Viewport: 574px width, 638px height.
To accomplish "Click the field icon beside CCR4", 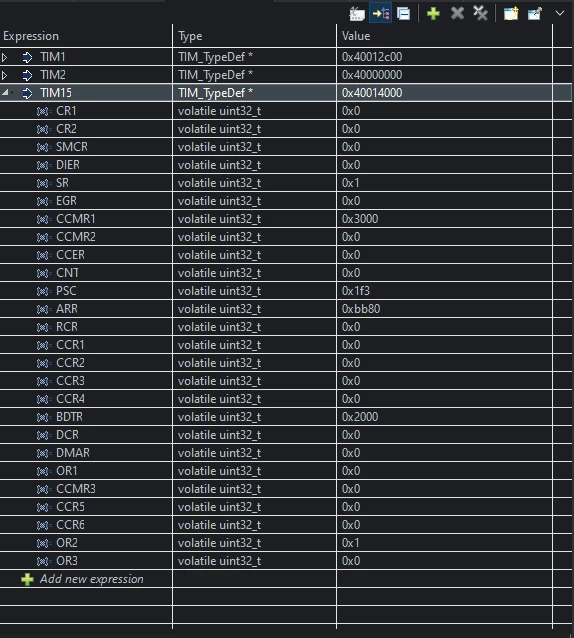I will [44, 399].
